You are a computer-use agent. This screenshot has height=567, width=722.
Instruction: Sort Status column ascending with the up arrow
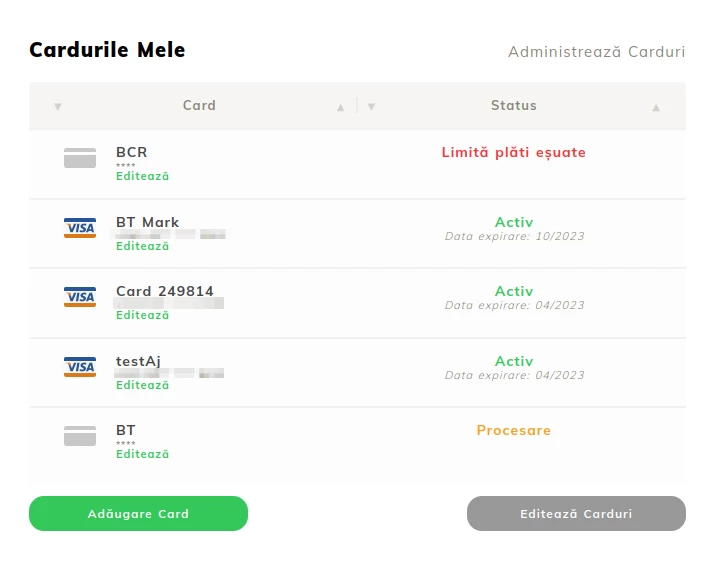(x=656, y=107)
